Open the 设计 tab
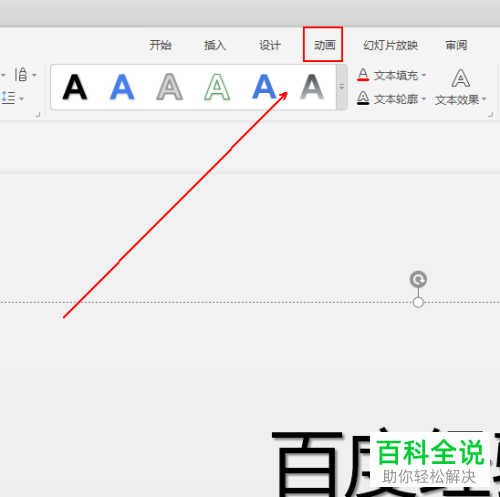This screenshot has height=497, width=500. coord(270,45)
